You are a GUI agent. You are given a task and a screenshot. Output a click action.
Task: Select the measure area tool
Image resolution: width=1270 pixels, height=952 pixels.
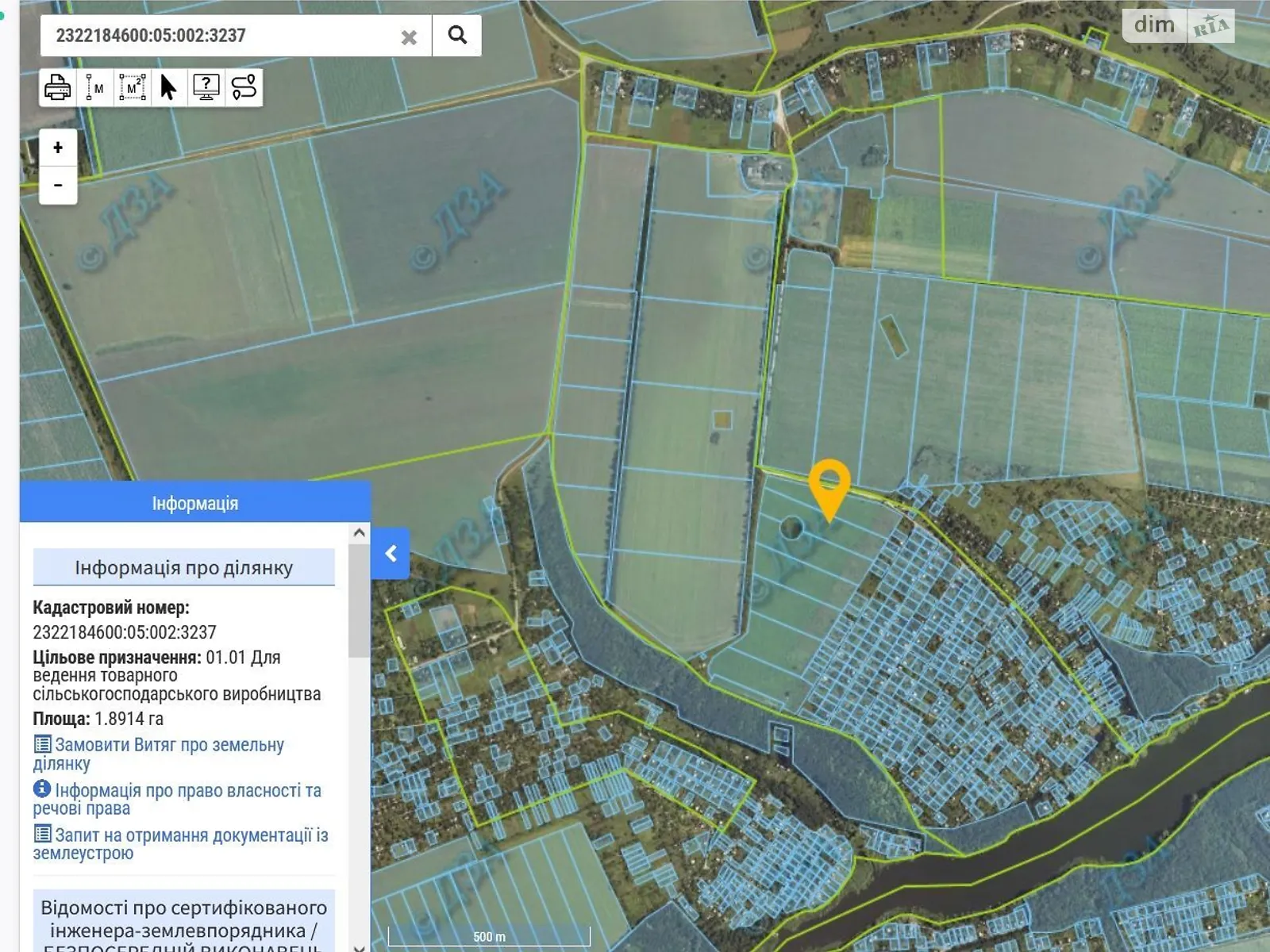tap(132, 87)
